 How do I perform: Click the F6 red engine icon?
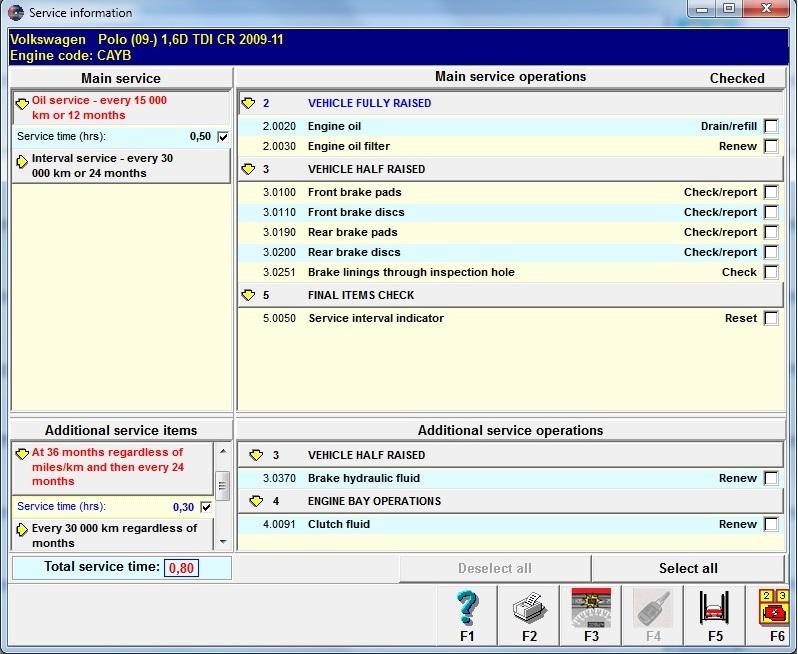coord(776,607)
